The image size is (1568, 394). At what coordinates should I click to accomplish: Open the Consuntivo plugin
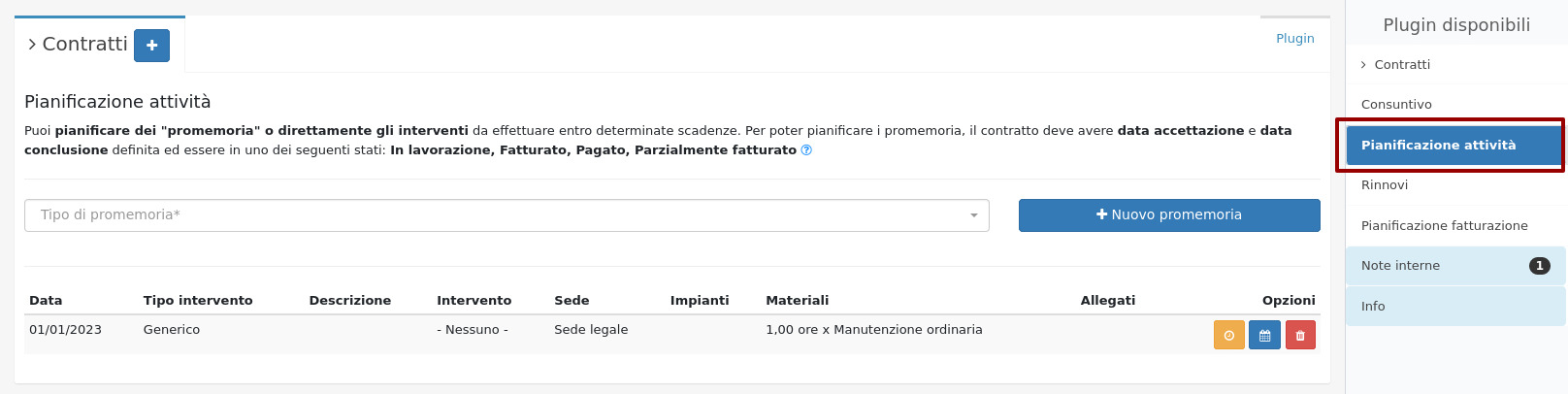coord(1396,105)
